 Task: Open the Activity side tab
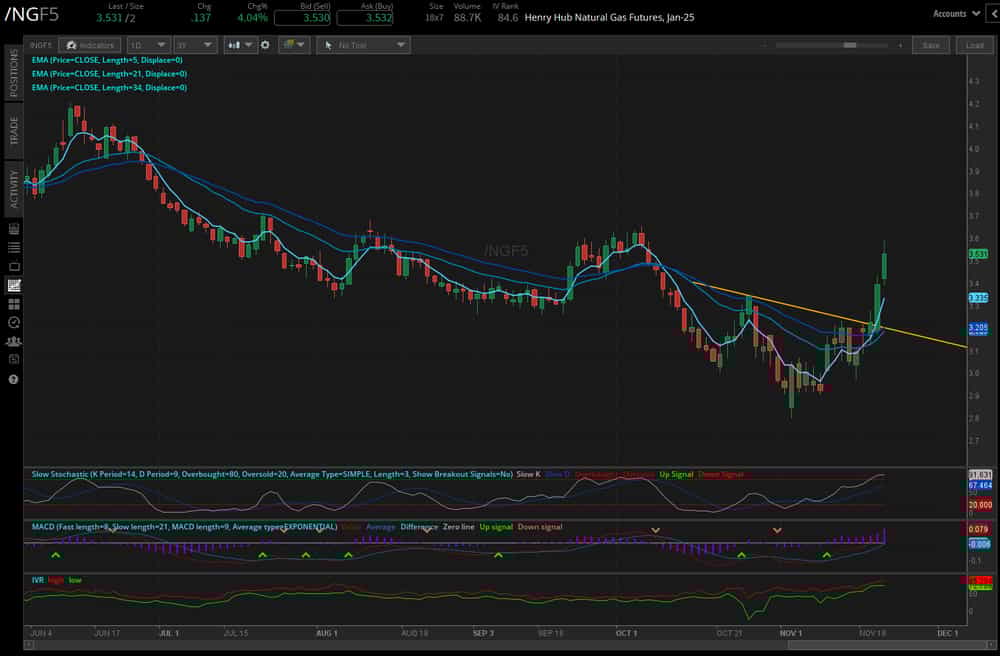point(14,188)
